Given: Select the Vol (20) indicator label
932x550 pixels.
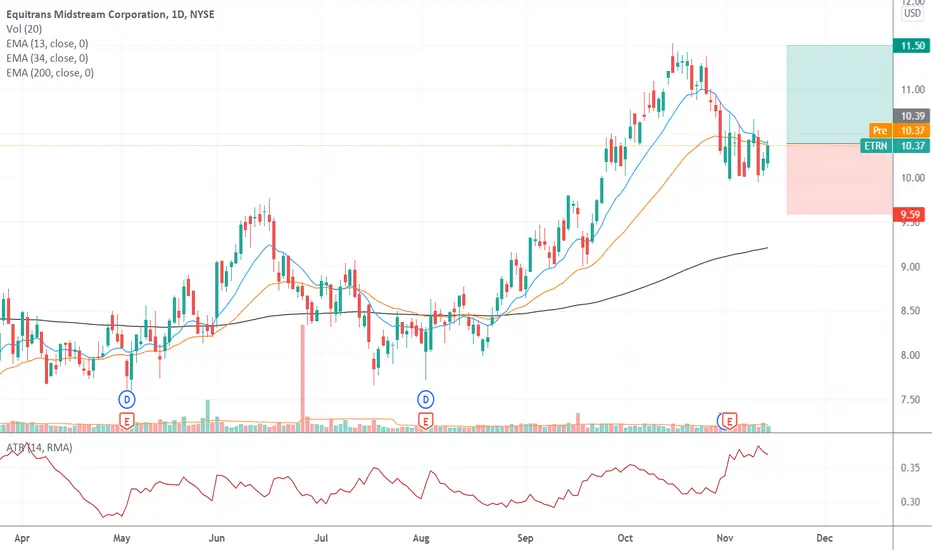Looking at the screenshot, I should (x=24, y=29).
